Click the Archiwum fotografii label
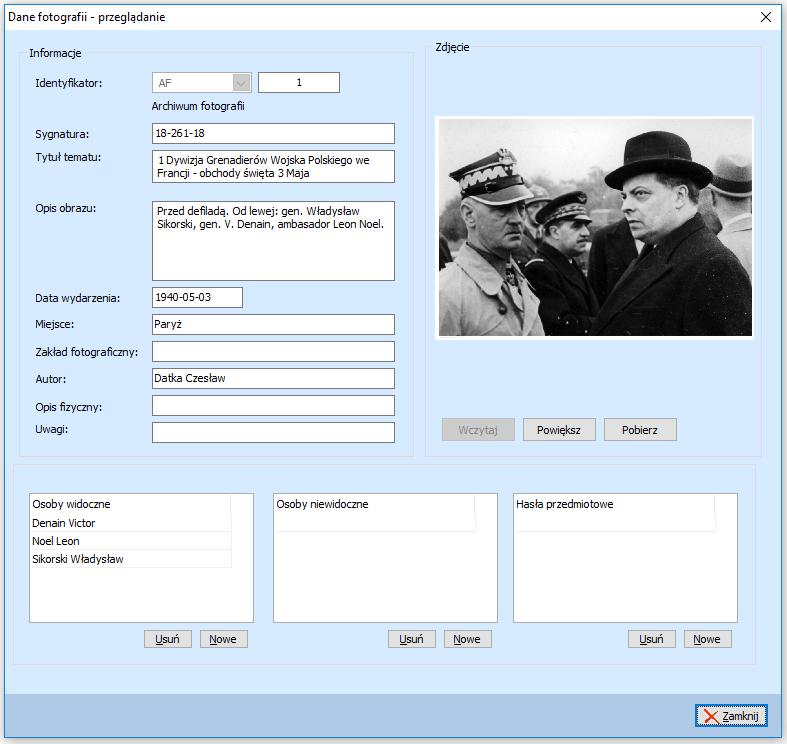Screen dimensions: 787x744 pyautogui.click(x=198, y=106)
